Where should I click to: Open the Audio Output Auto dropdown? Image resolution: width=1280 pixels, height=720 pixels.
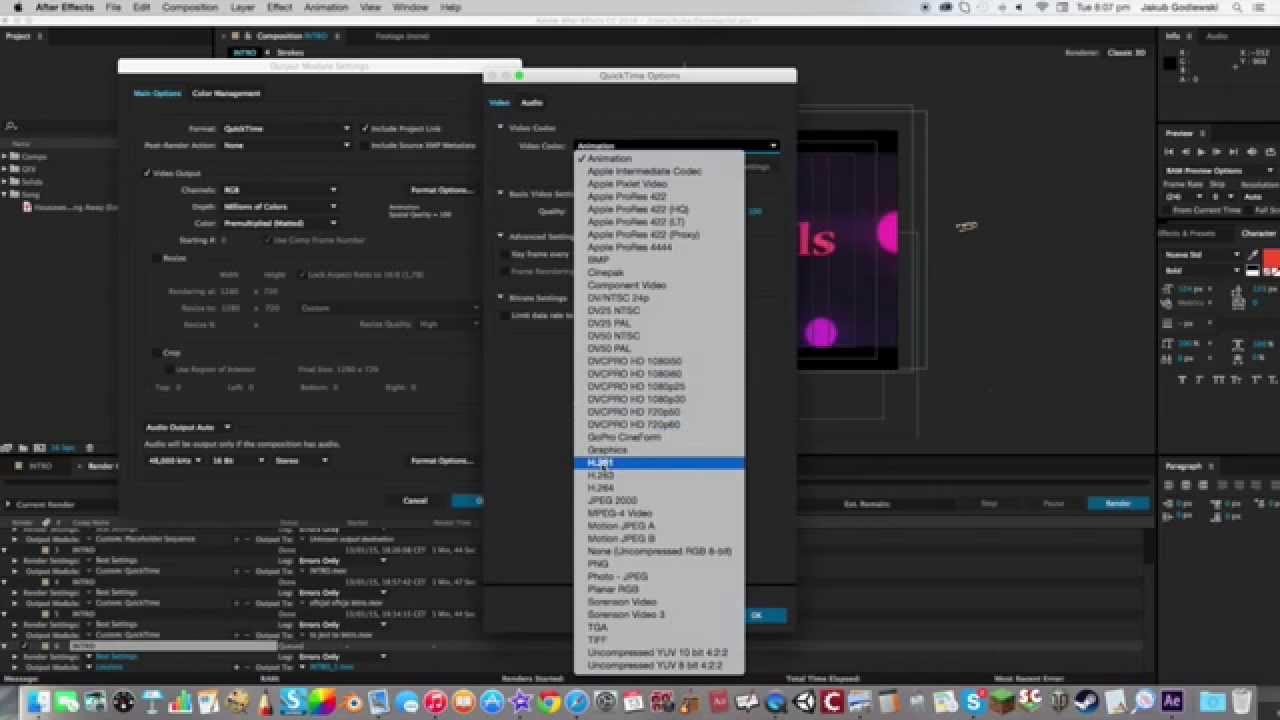tap(188, 428)
